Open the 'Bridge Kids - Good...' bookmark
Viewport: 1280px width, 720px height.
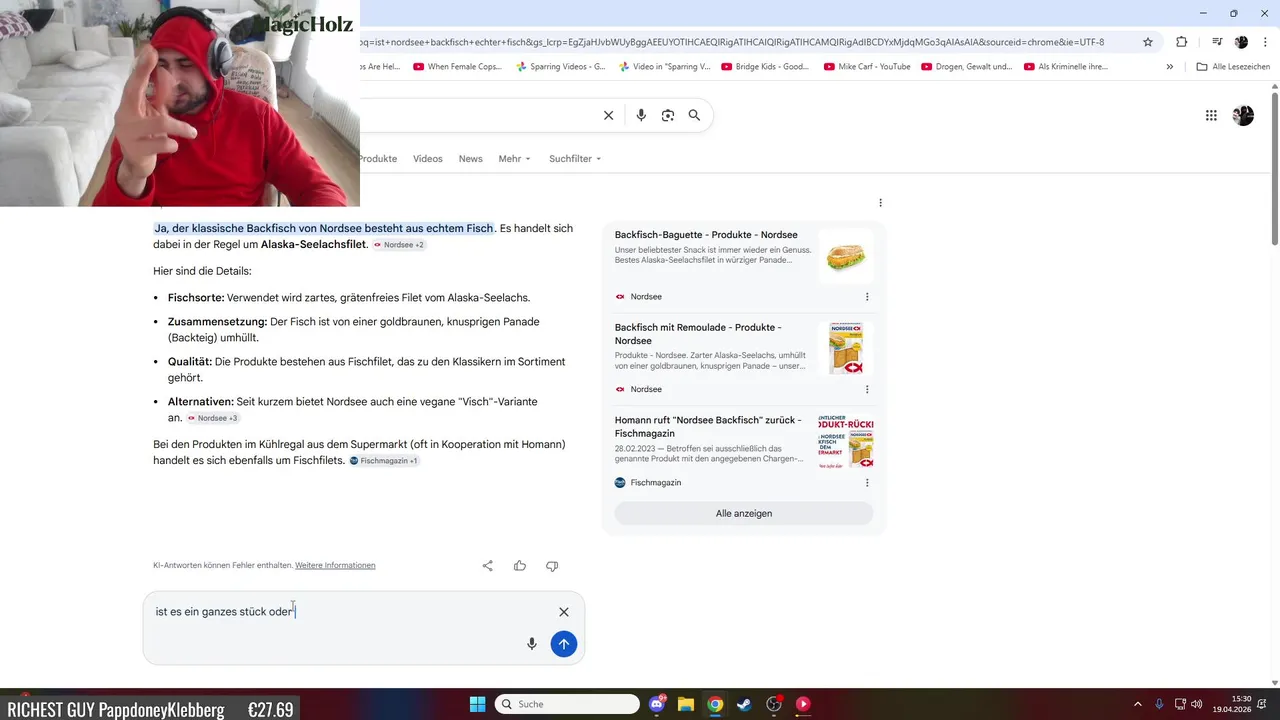(765, 67)
